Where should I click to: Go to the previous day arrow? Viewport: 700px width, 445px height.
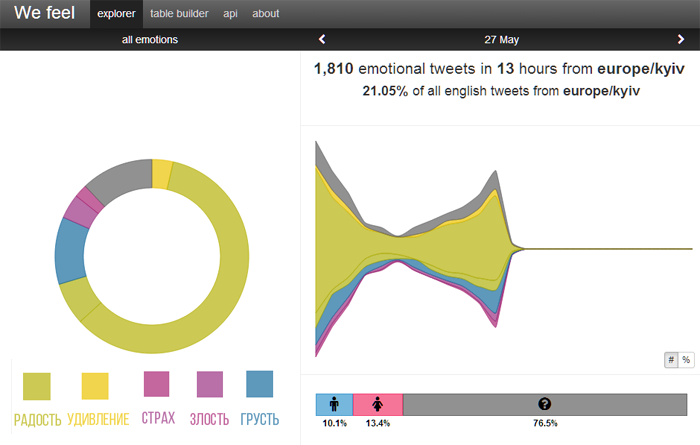pos(322,40)
